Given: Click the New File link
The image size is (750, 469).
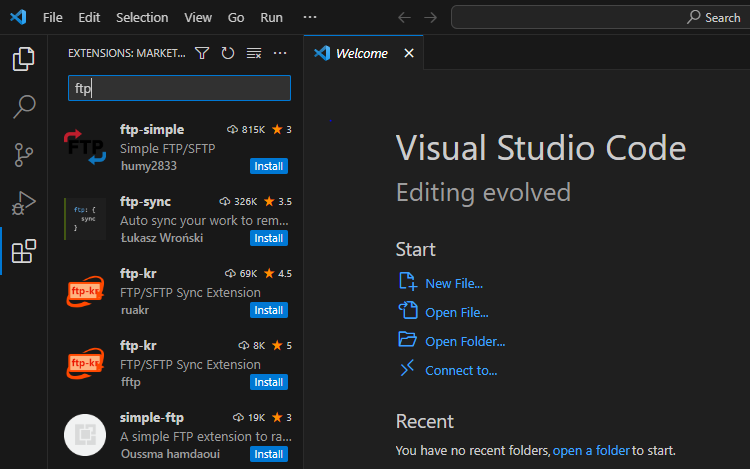Looking at the screenshot, I should click(x=453, y=283).
